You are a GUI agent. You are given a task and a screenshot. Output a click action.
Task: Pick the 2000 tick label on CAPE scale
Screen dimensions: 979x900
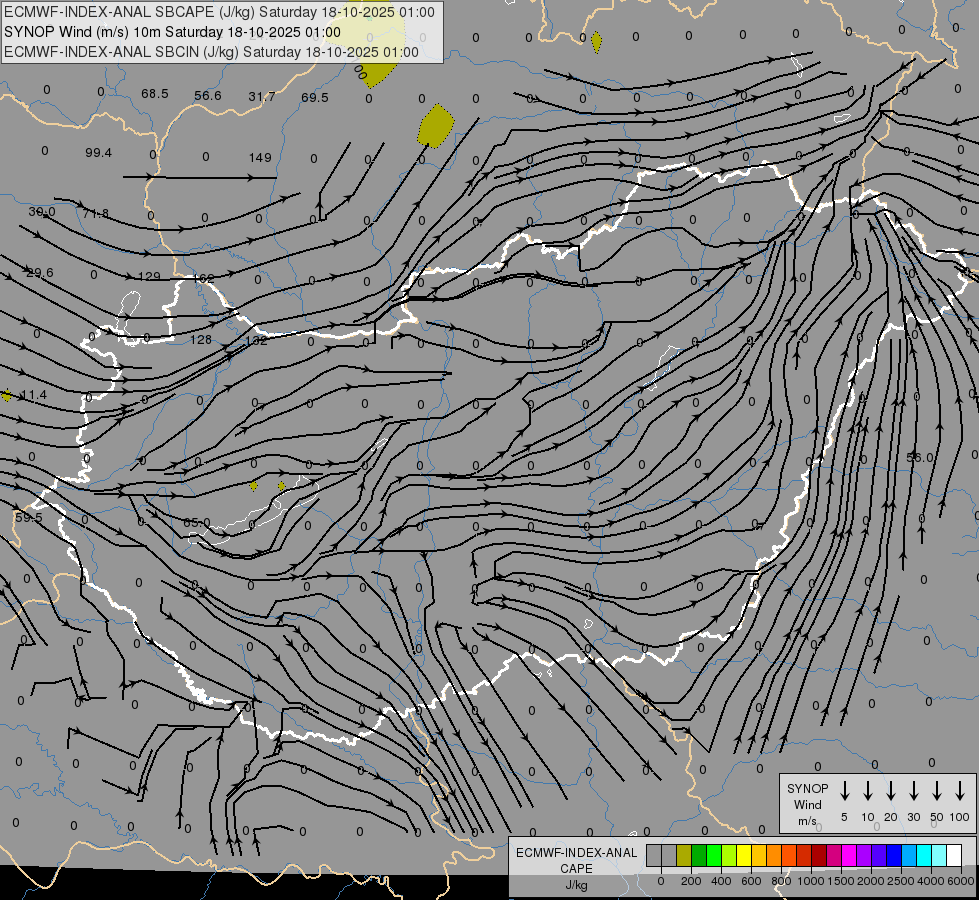[871, 881]
